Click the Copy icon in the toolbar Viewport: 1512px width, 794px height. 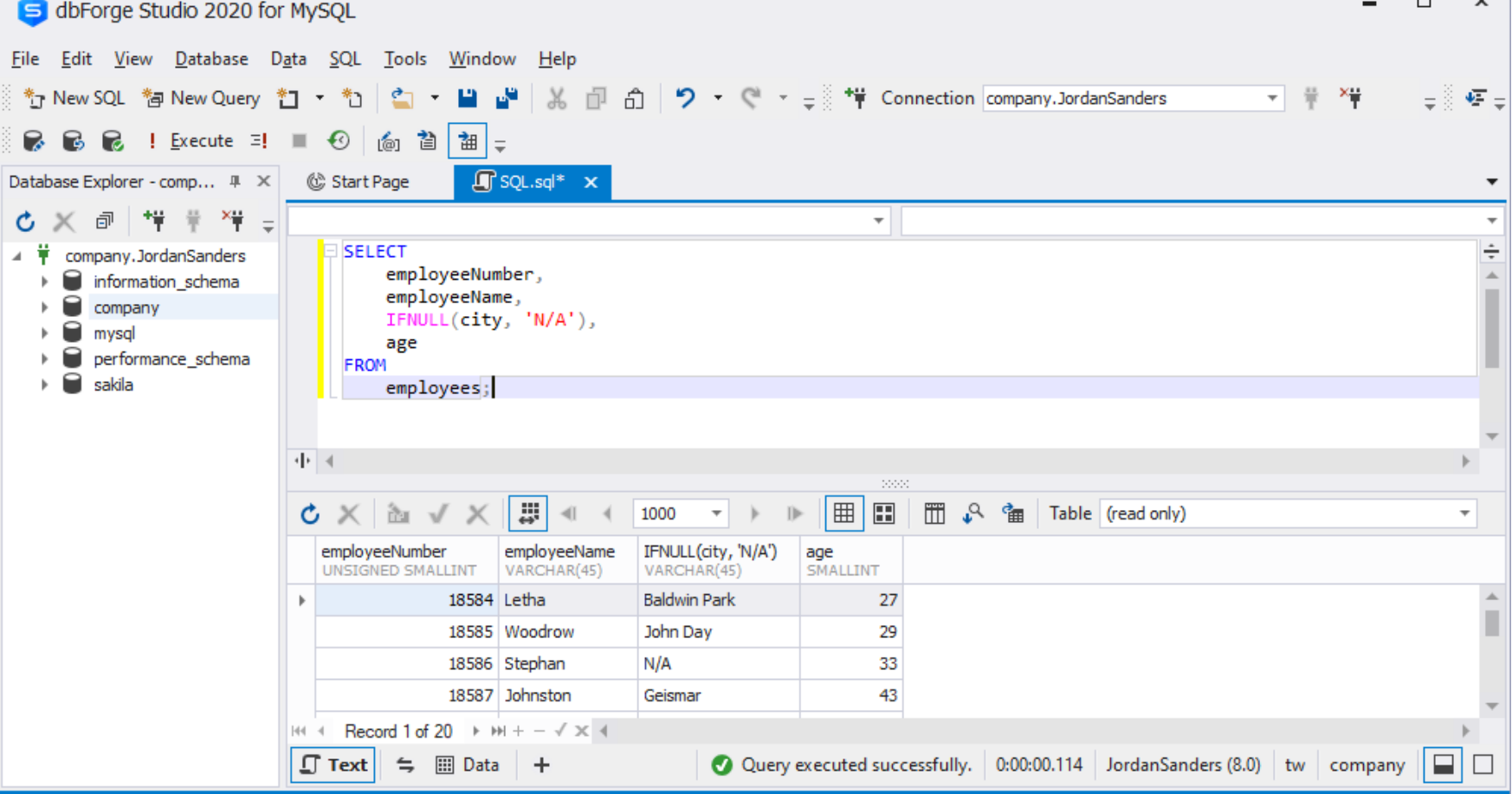click(x=596, y=98)
